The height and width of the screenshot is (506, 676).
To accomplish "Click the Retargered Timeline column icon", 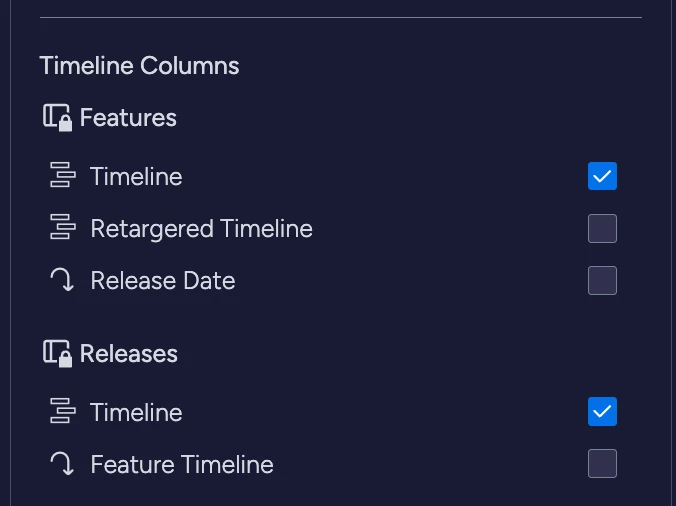I will (x=63, y=229).
